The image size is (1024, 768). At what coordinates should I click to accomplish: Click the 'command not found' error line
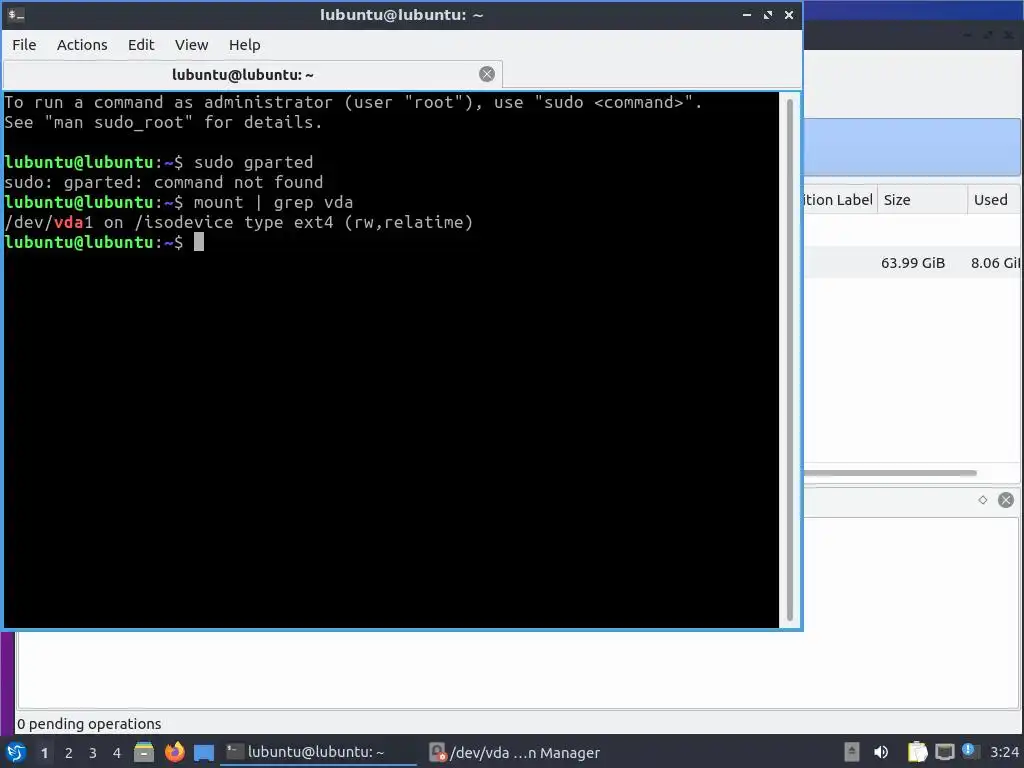point(163,182)
